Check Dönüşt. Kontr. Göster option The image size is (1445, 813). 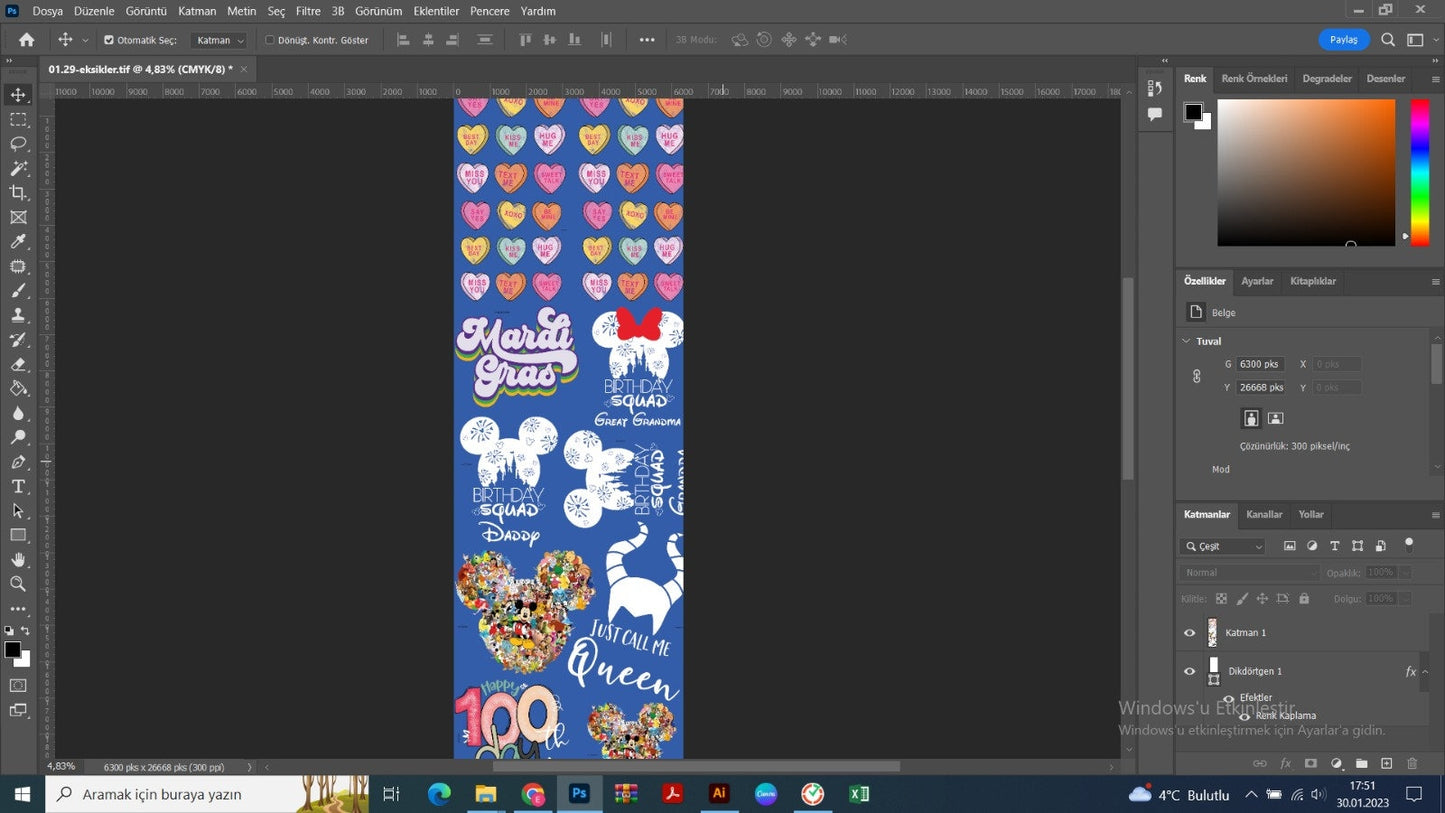pyautogui.click(x=270, y=40)
